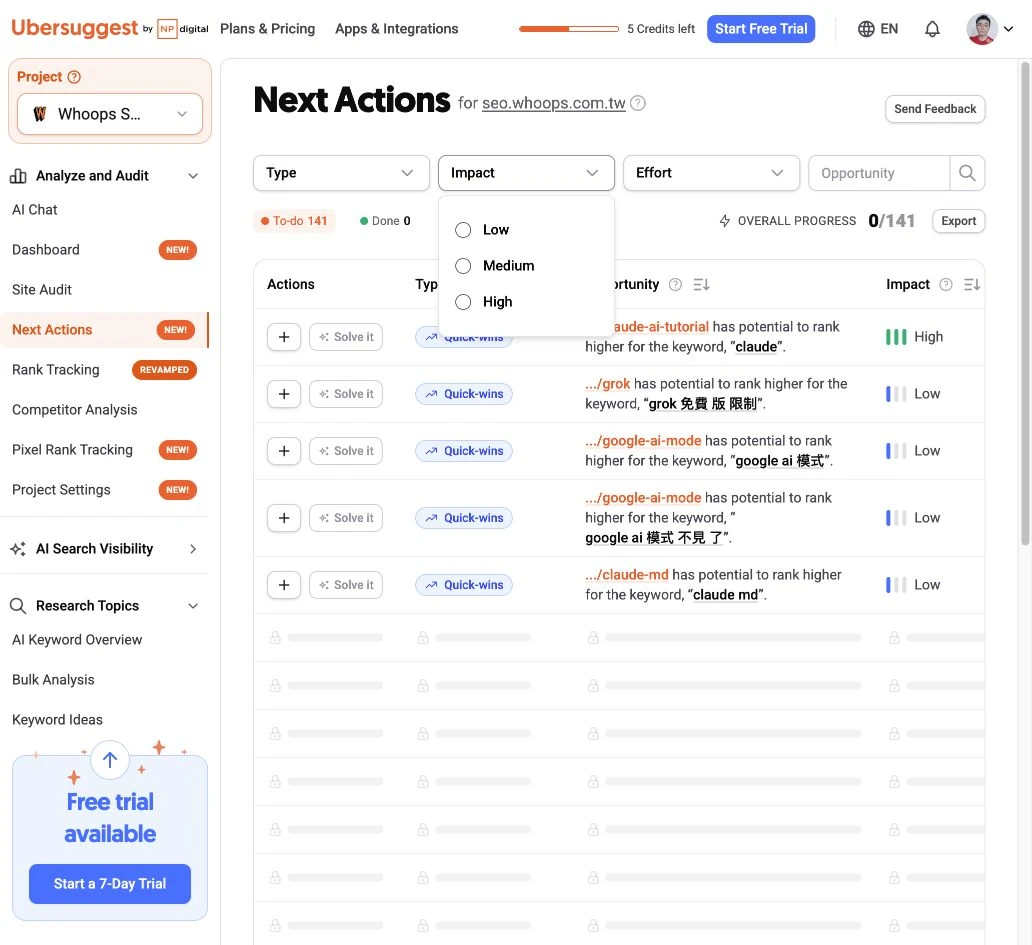This screenshot has height=945, width=1032.
Task: Collapse the Research Topics section
Action: tap(193, 606)
